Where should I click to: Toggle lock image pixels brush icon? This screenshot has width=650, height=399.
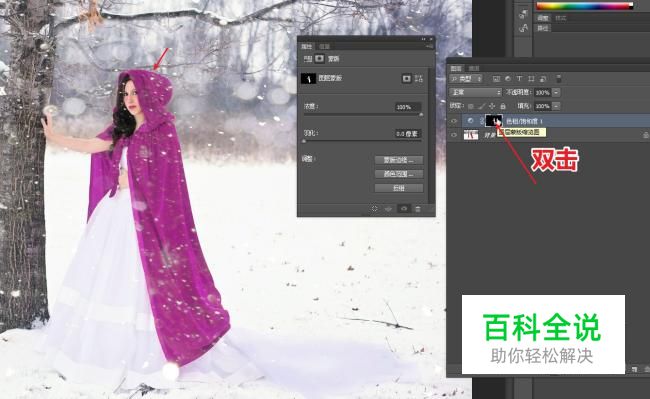(x=481, y=106)
